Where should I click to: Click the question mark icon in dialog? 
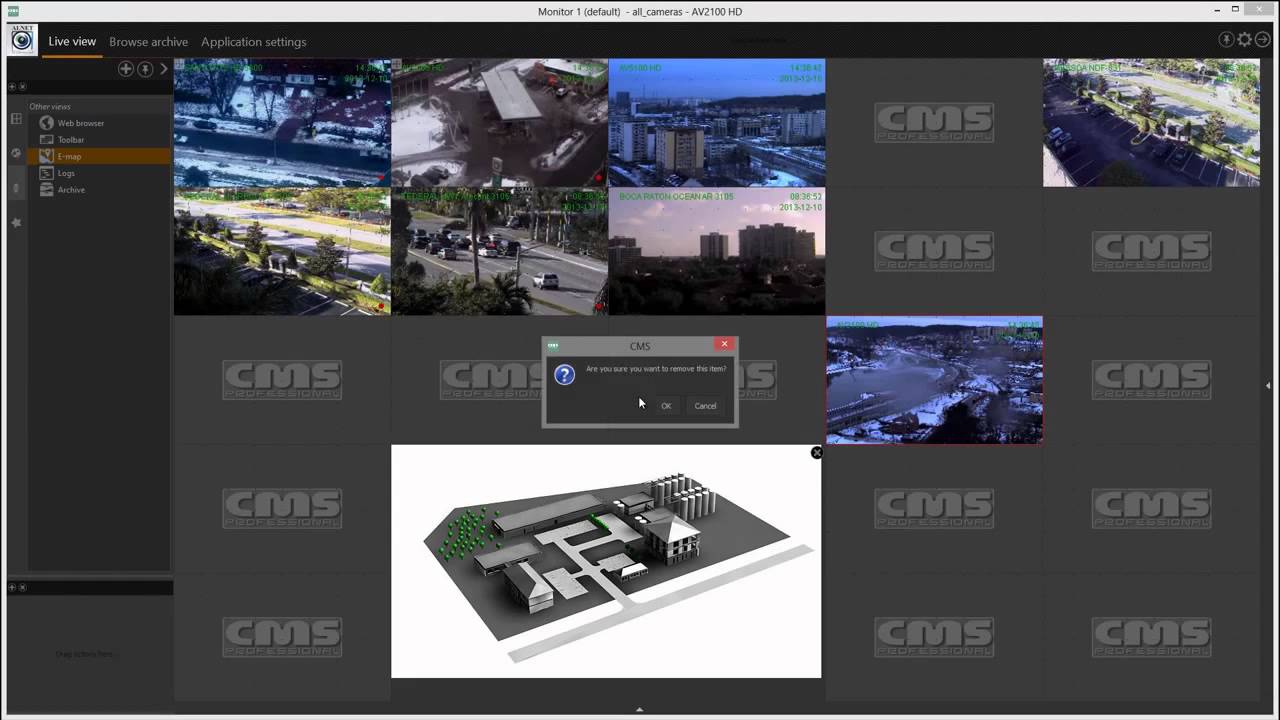564,375
